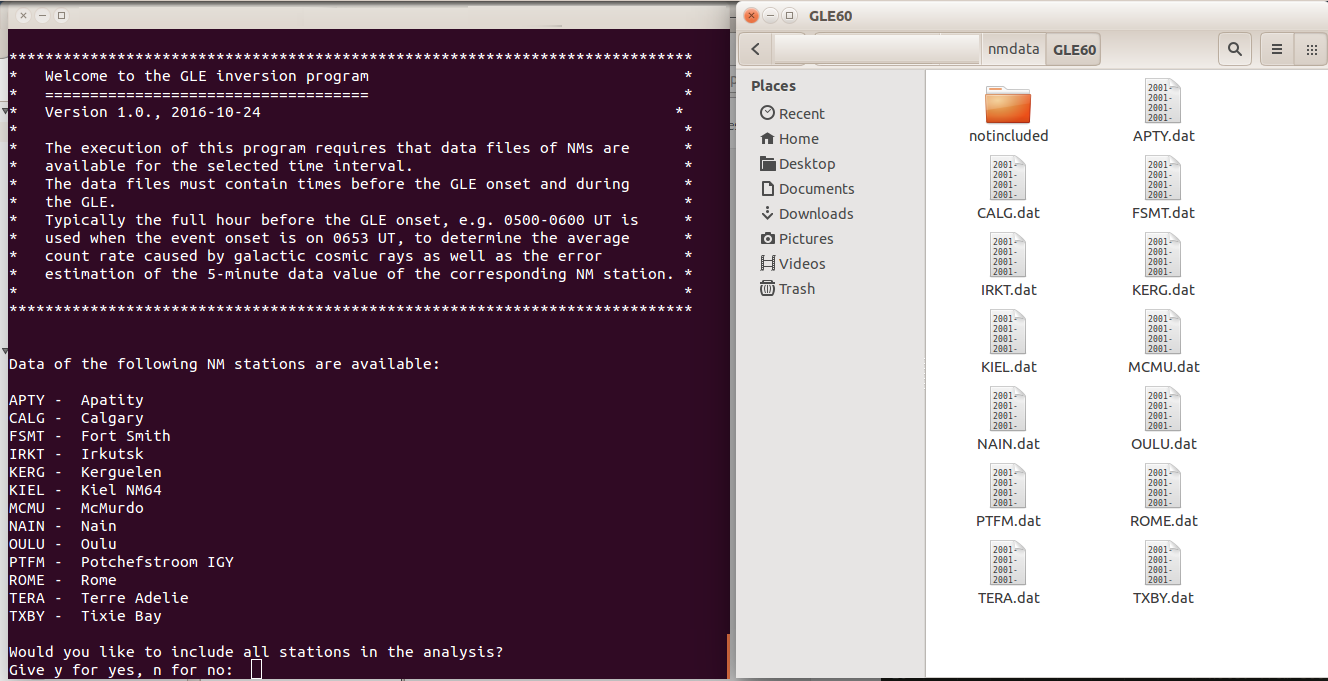Image resolution: width=1328 pixels, height=681 pixels.
Task: Click the blank path bar segment
Action: 876,49
